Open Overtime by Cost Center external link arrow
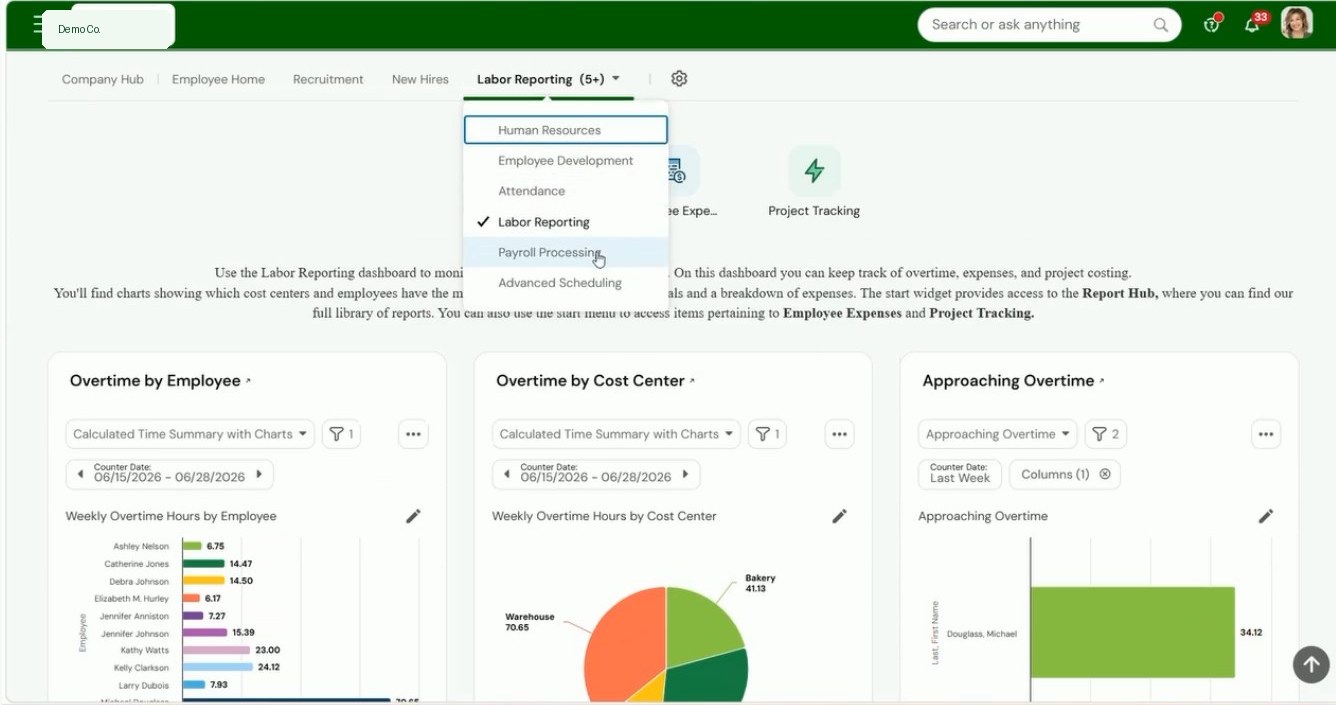The image size is (1336, 705). (x=692, y=381)
